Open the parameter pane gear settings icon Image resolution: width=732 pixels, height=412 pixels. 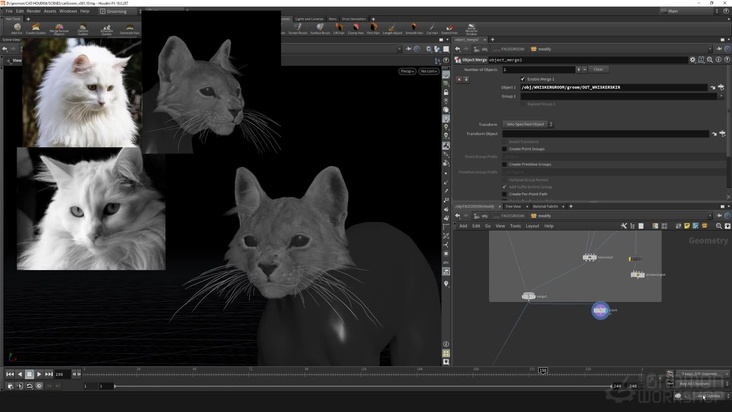[x=693, y=60]
